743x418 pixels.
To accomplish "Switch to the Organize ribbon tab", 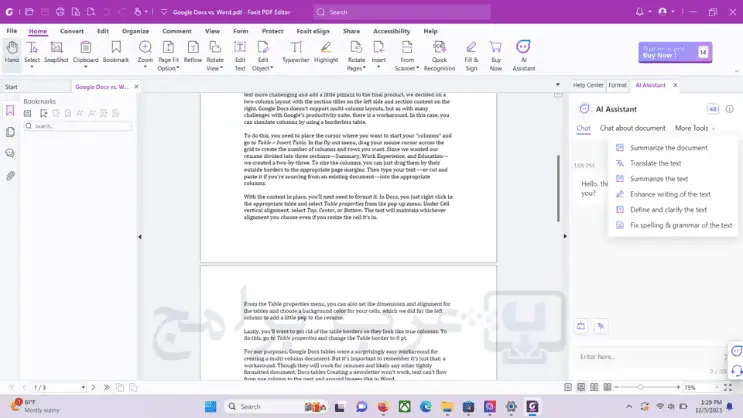I will (x=136, y=31).
